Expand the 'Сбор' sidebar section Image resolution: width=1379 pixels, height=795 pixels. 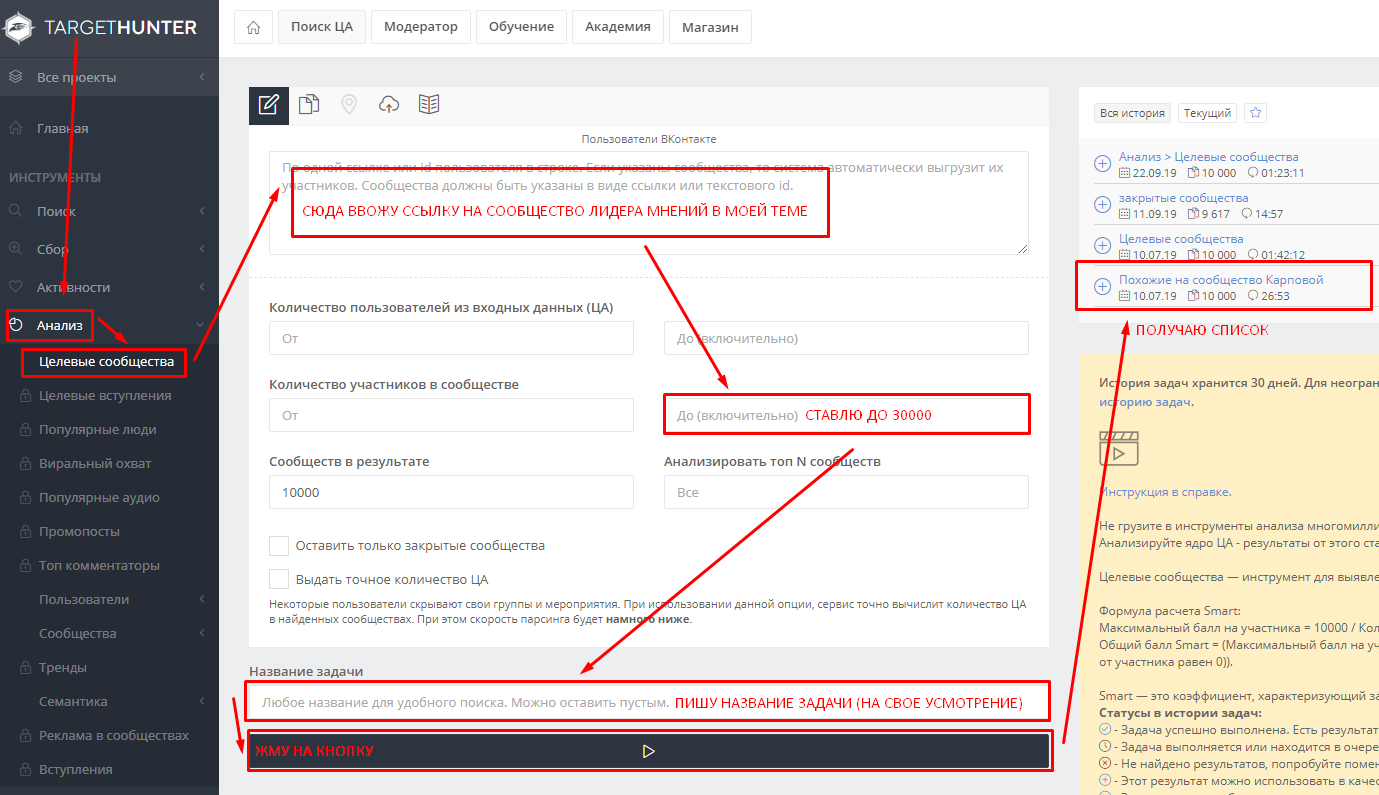pyautogui.click(x=109, y=249)
